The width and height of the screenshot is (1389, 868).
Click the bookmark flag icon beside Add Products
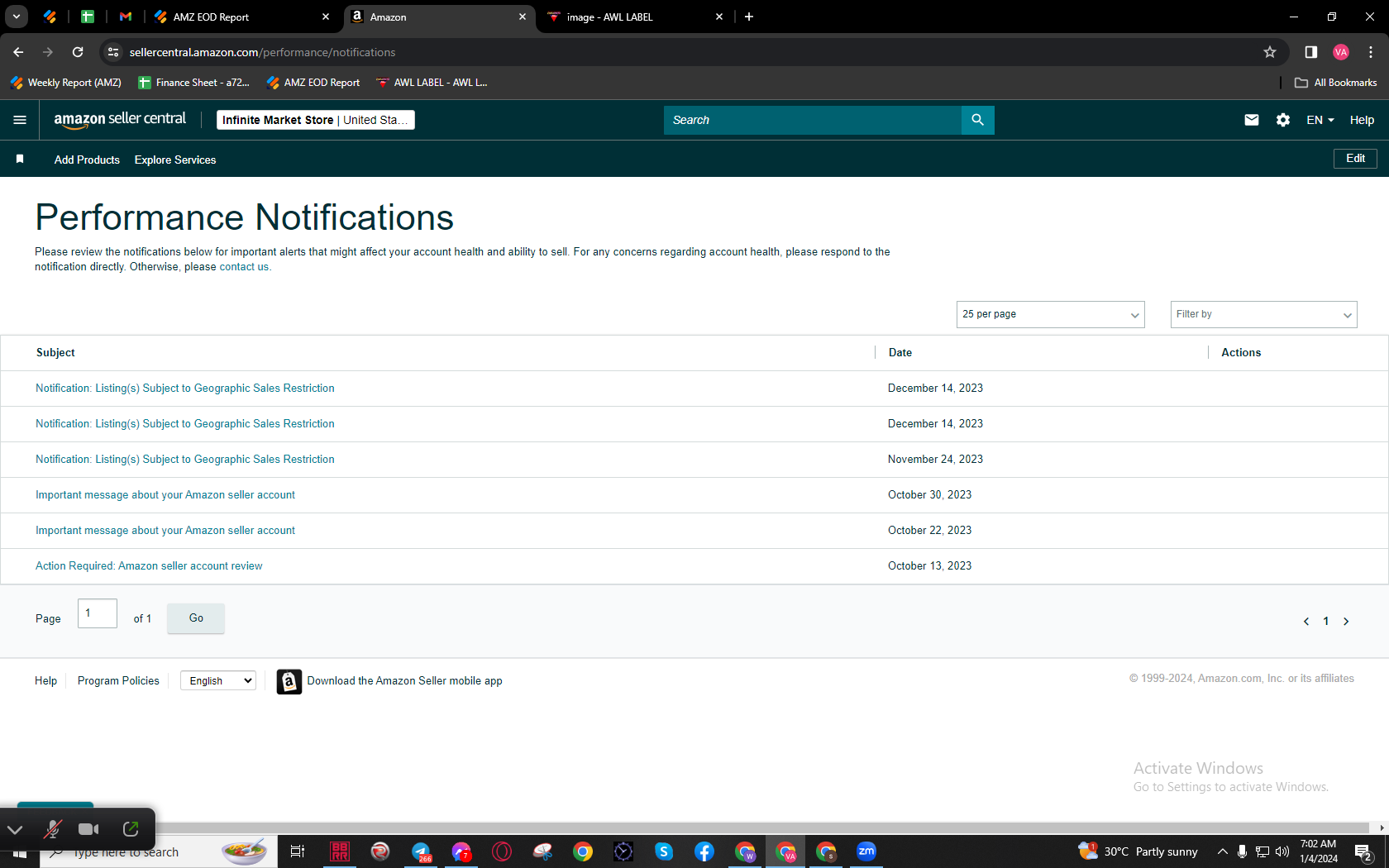[x=20, y=159]
